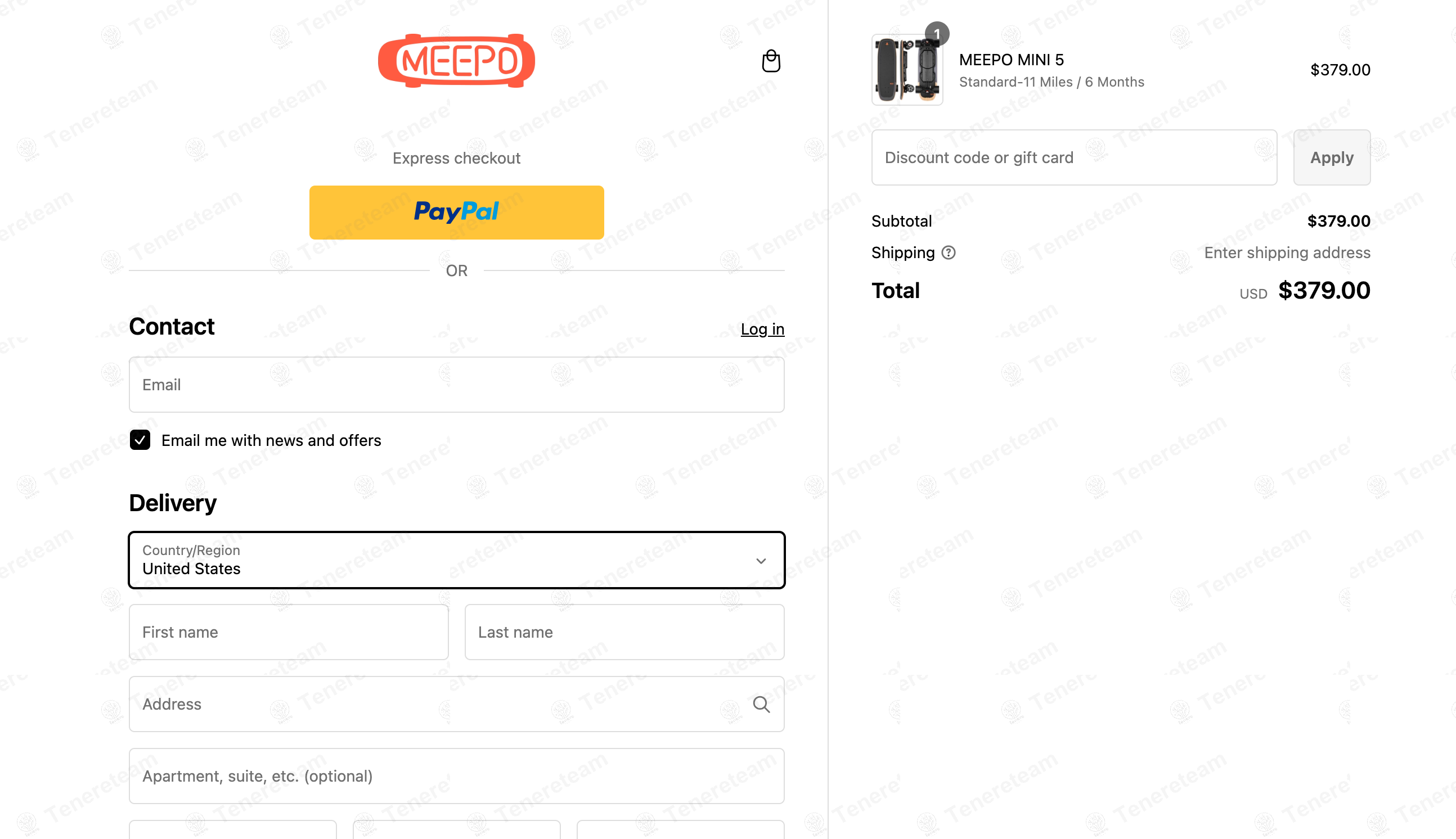Click the Email me with news label
1456x839 pixels.
pyautogui.click(x=271, y=440)
